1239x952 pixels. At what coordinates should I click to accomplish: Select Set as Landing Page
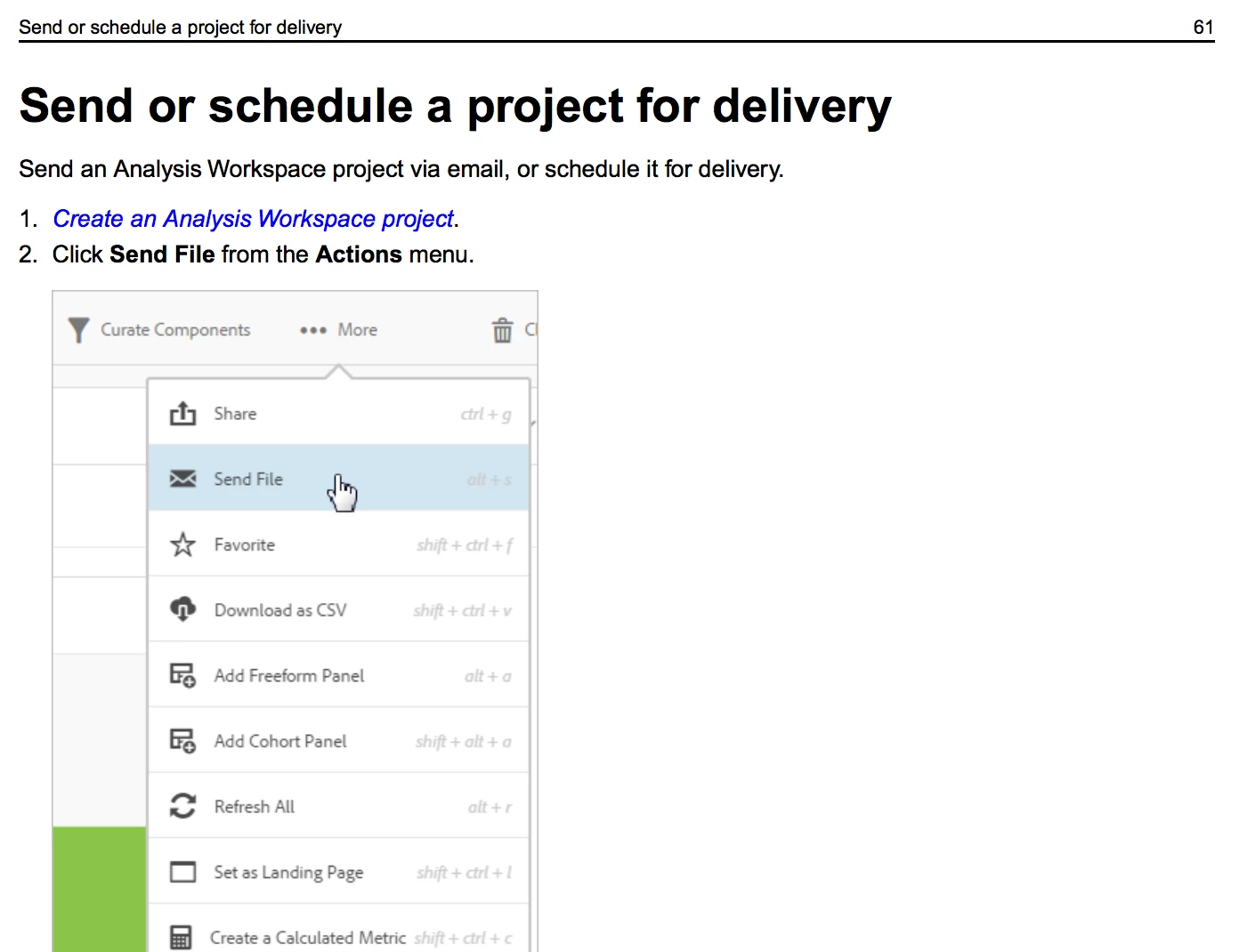coord(339,872)
